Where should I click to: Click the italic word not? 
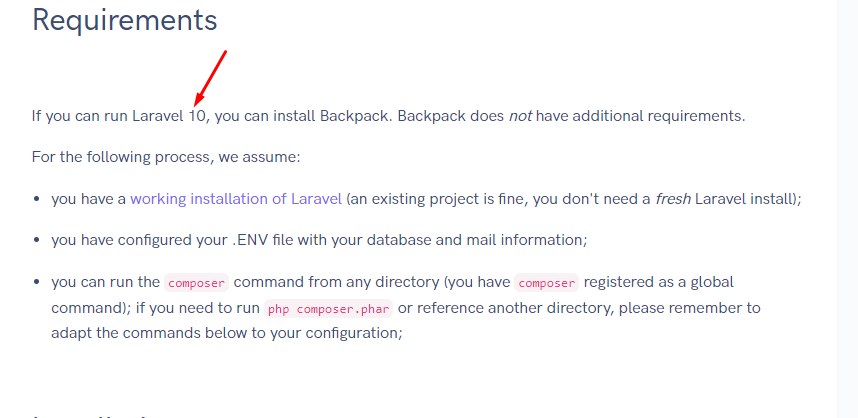pyautogui.click(x=520, y=116)
